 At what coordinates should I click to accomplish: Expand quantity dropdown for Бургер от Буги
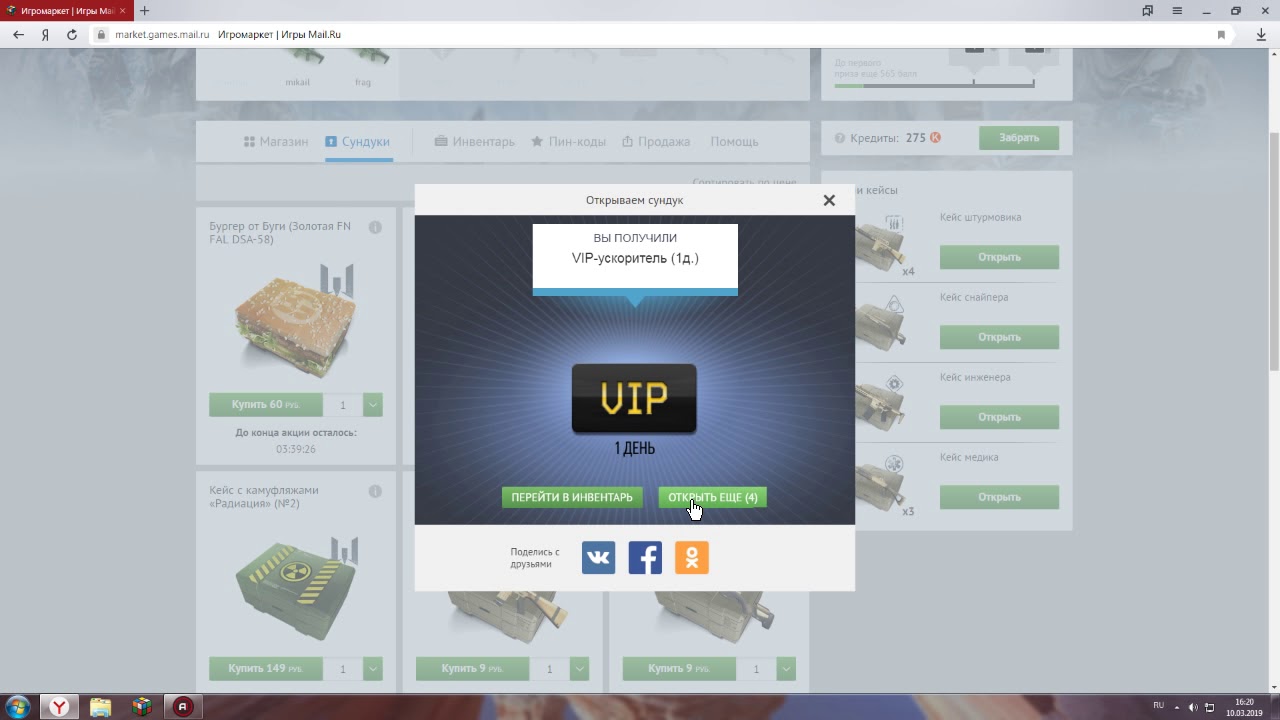click(x=373, y=405)
